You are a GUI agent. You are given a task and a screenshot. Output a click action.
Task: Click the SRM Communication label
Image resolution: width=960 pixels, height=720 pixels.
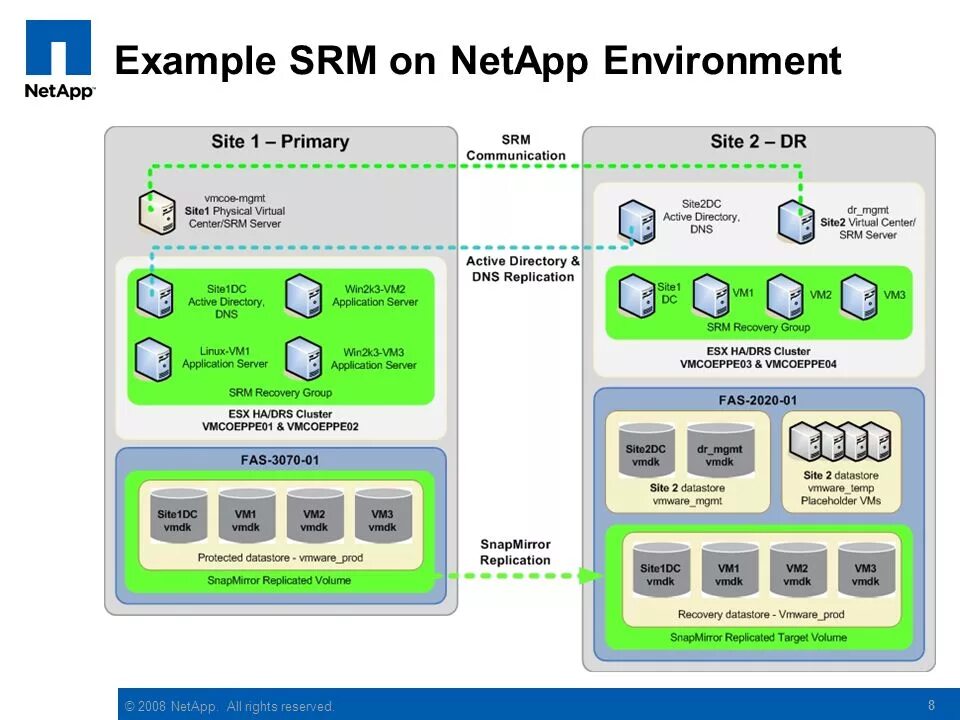pos(516,148)
